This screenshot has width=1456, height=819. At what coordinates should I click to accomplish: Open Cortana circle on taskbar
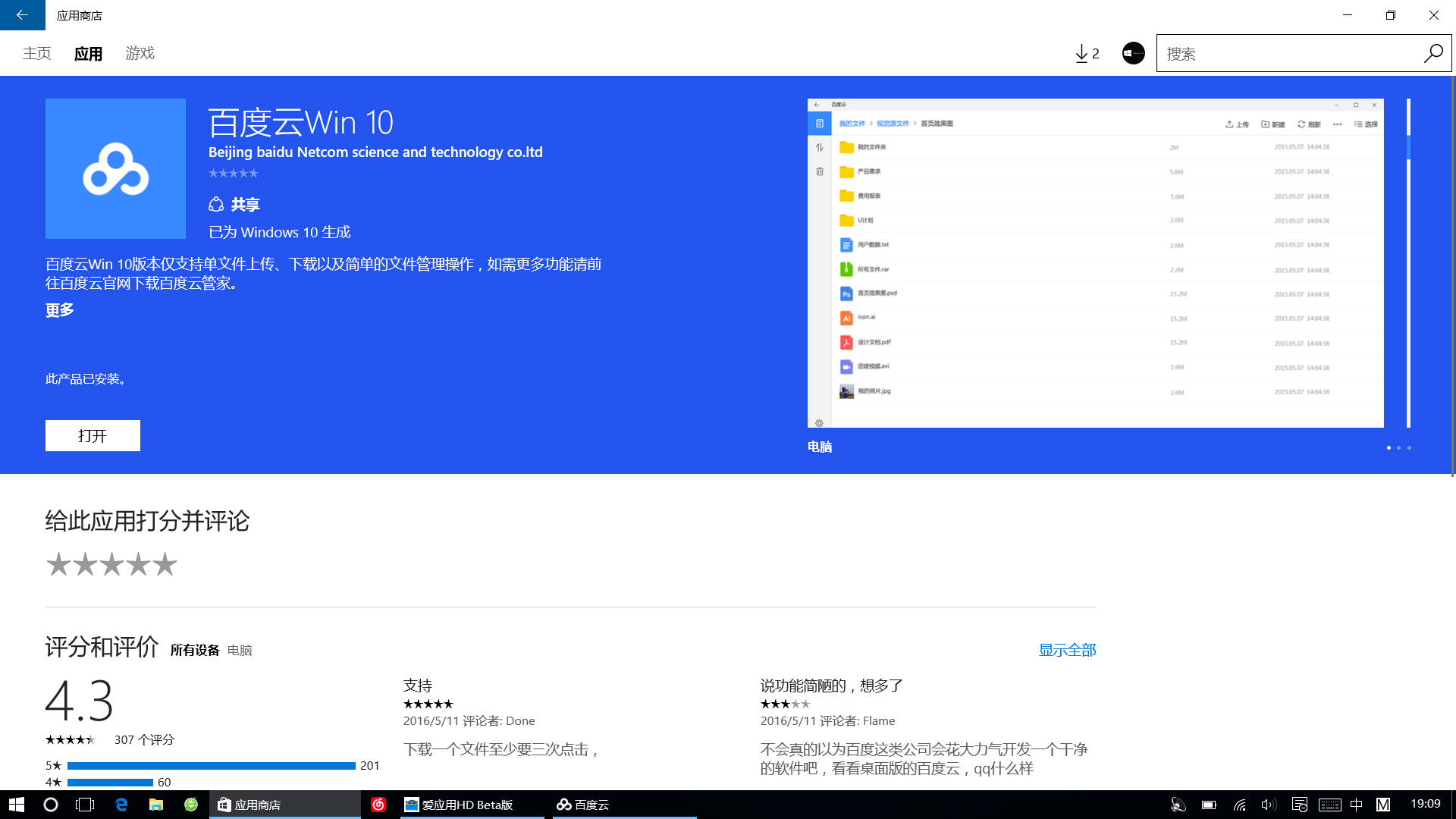(51, 805)
